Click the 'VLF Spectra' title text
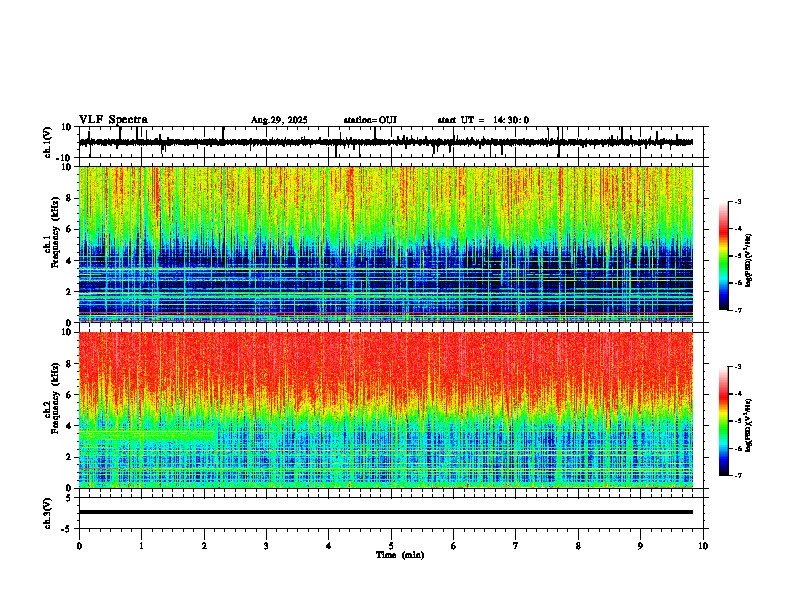The height and width of the screenshot is (612, 792). click(113, 120)
